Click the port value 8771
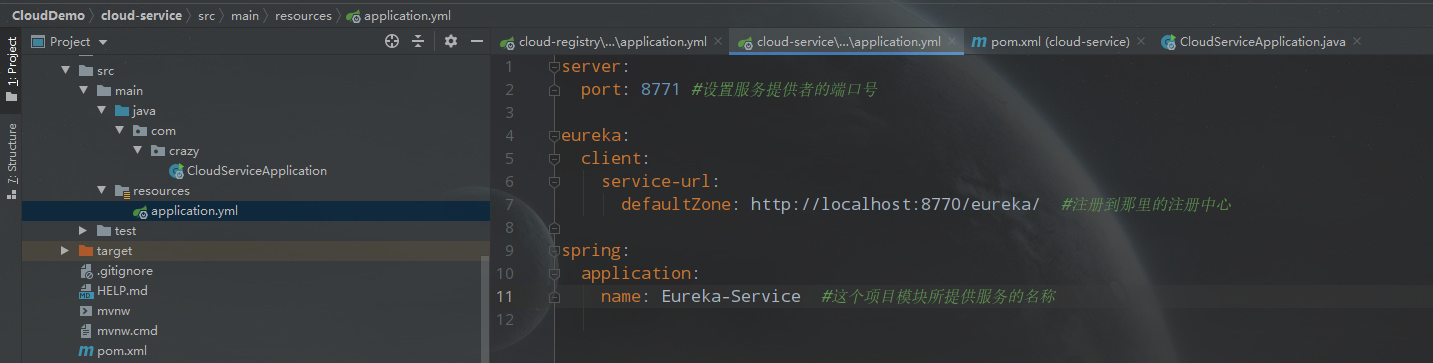Viewport: 1433px width, 363px height. [661, 89]
